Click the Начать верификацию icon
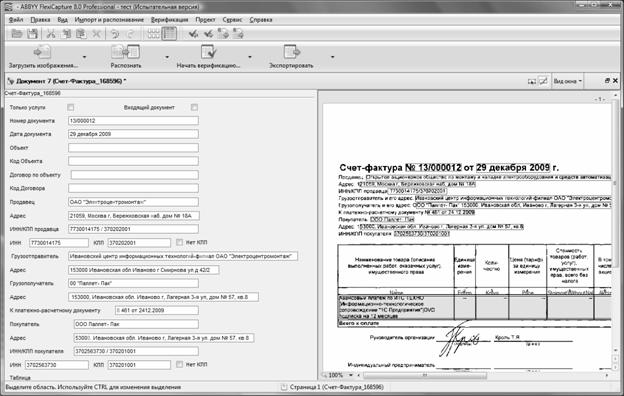The width and height of the screenshot is (624, 396). tap(208, 52)
